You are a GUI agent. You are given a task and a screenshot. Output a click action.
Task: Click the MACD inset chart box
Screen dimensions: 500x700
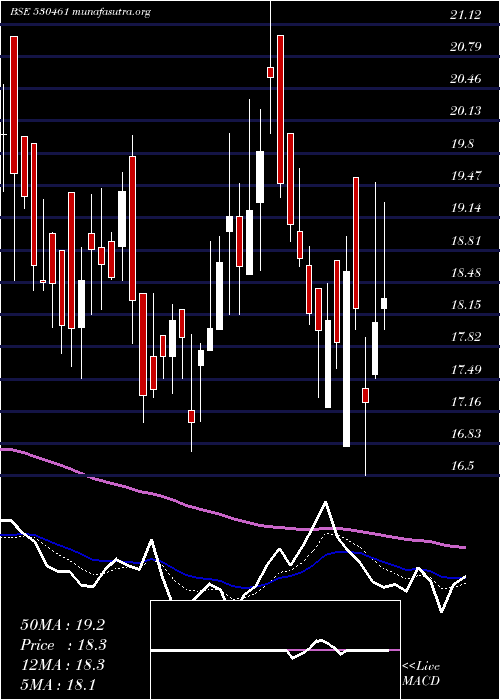pos(275,650)
